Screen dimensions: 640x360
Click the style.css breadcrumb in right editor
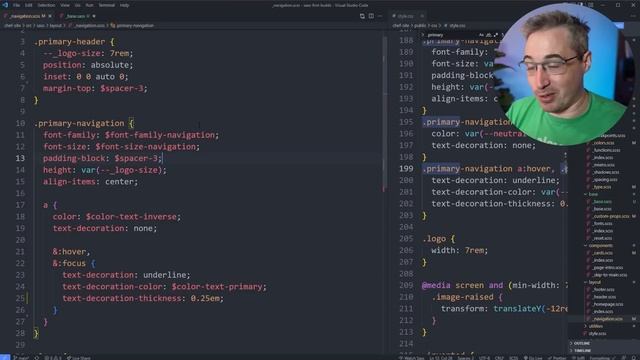457,25
